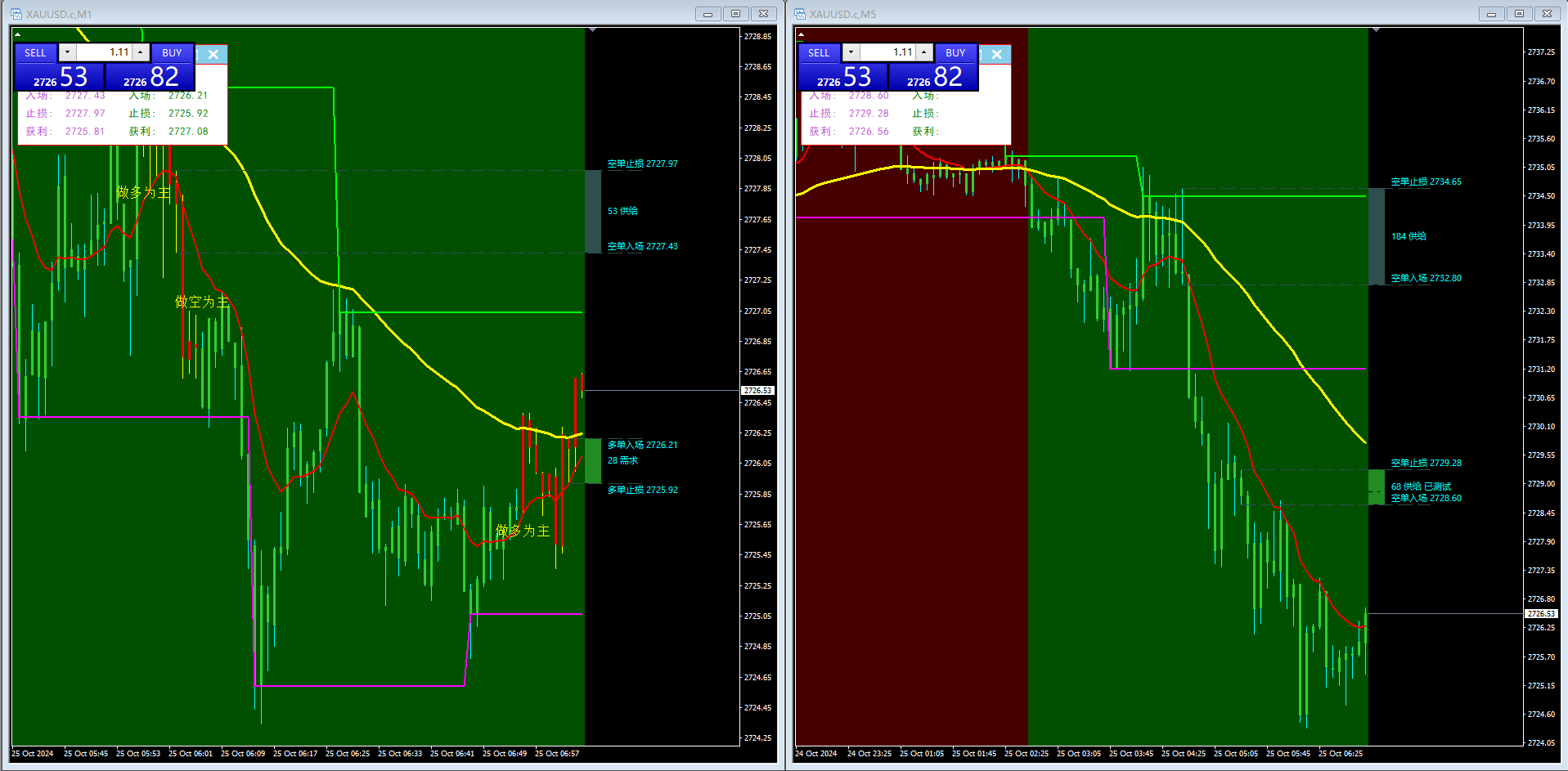Select the 68 供给 已测试 zone label
Image resolution: width=1568 pixels, height=771 pixels.
(x=1421, y=486)
